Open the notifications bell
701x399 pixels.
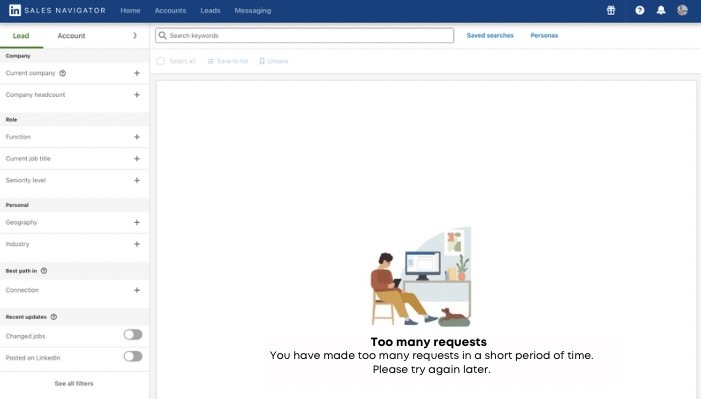(x=661, y=10)
